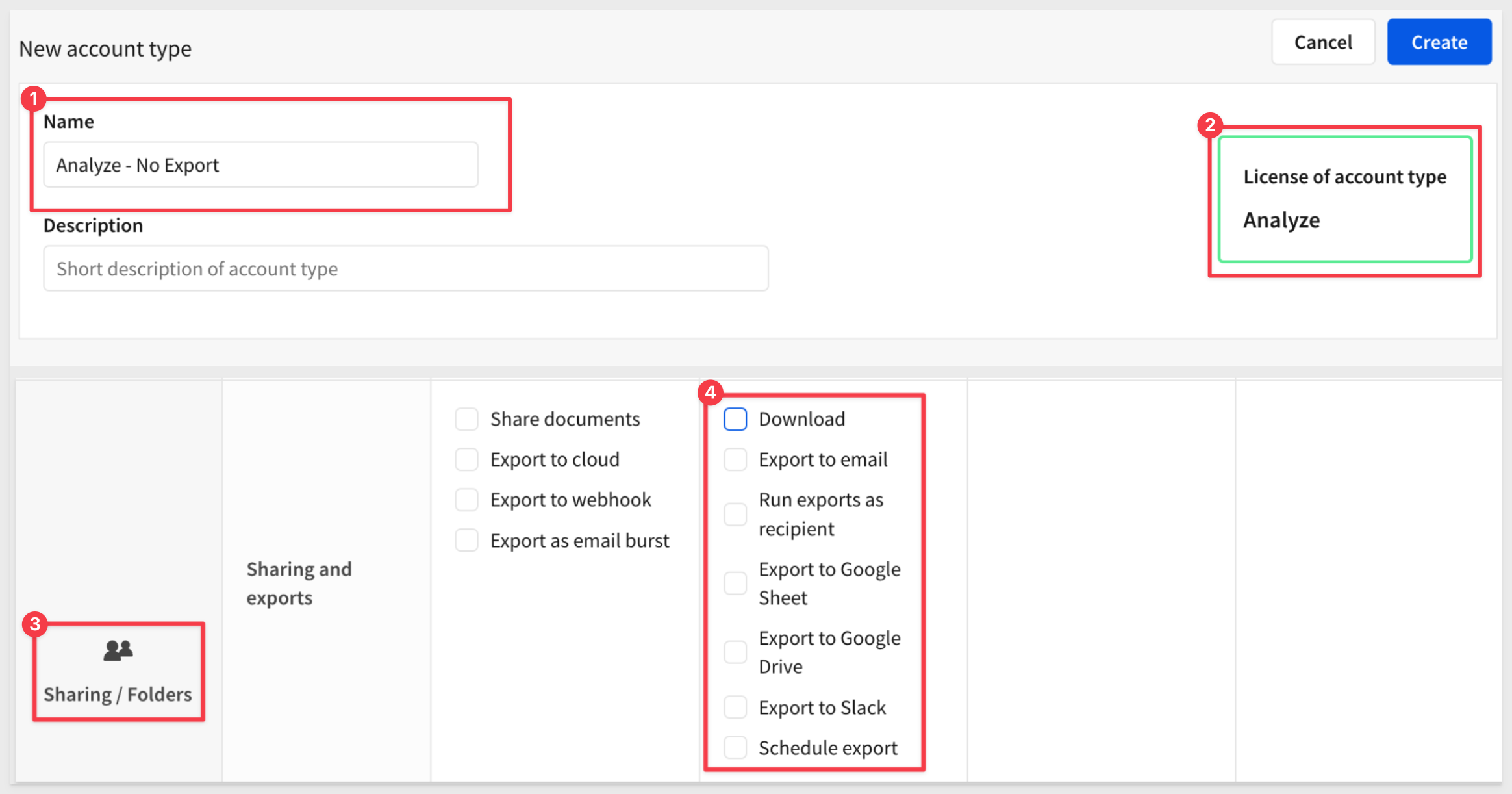Viewport: 1512px width, 794px height.
Task: Check Export to Google Drive
Action: [x=735, y=652]
